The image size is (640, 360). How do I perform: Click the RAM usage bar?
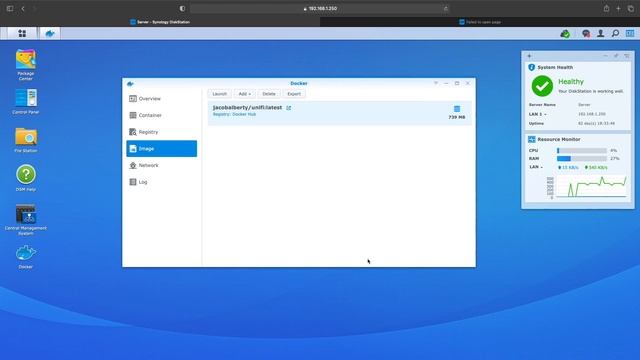click(582, 158)
